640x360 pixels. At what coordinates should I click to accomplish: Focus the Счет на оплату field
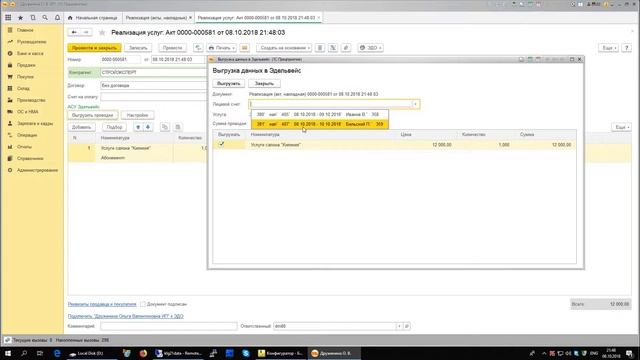(x=154, y=97)
